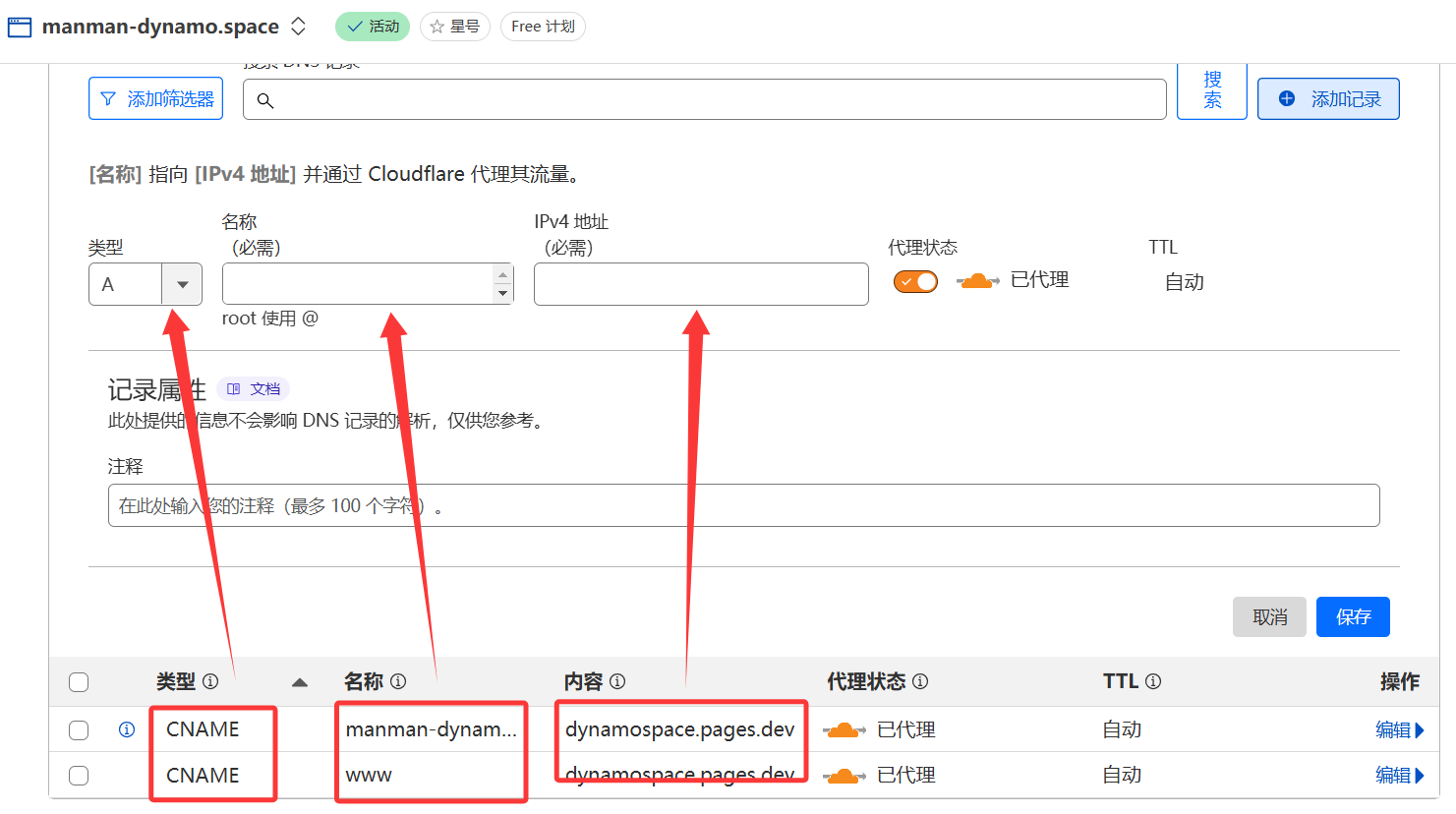Click the 星号 star button

455,27
